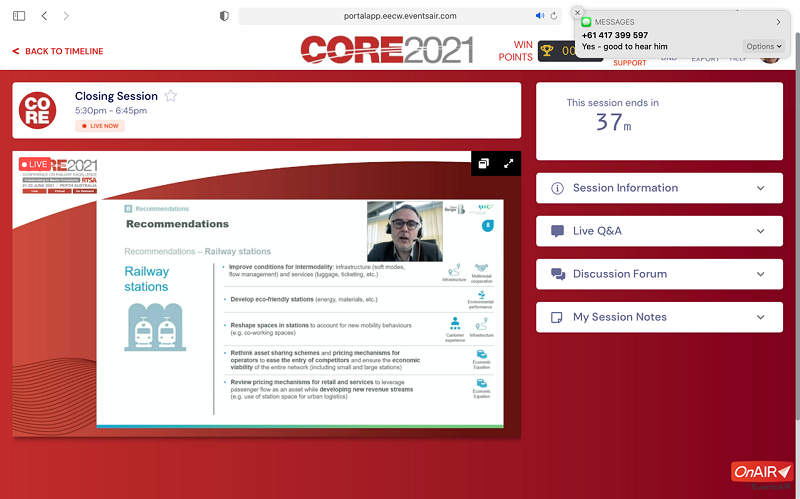Open the Messages notification text
800x499 pixels.
tap(624, 46)
